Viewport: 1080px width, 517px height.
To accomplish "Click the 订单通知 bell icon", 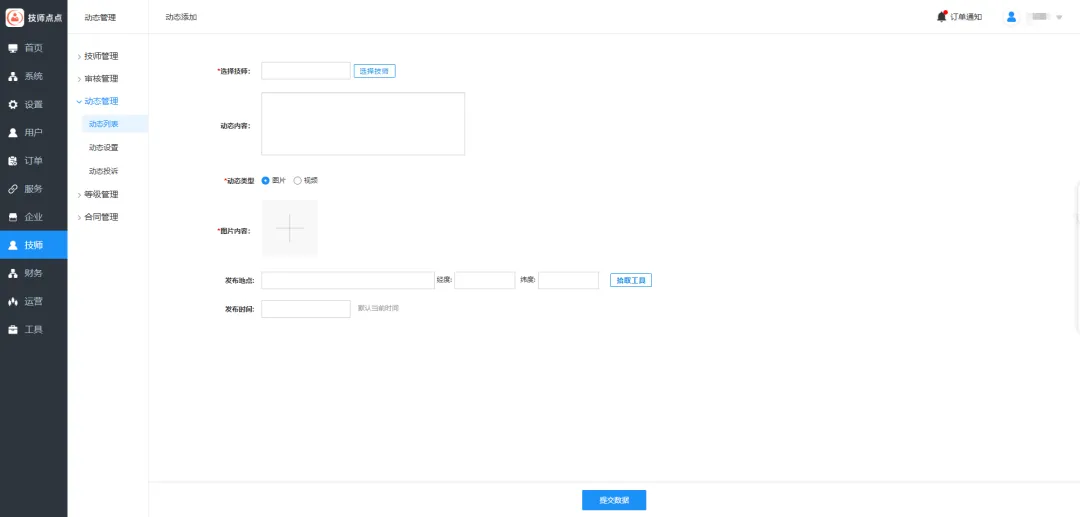I will tap(942, 16).
